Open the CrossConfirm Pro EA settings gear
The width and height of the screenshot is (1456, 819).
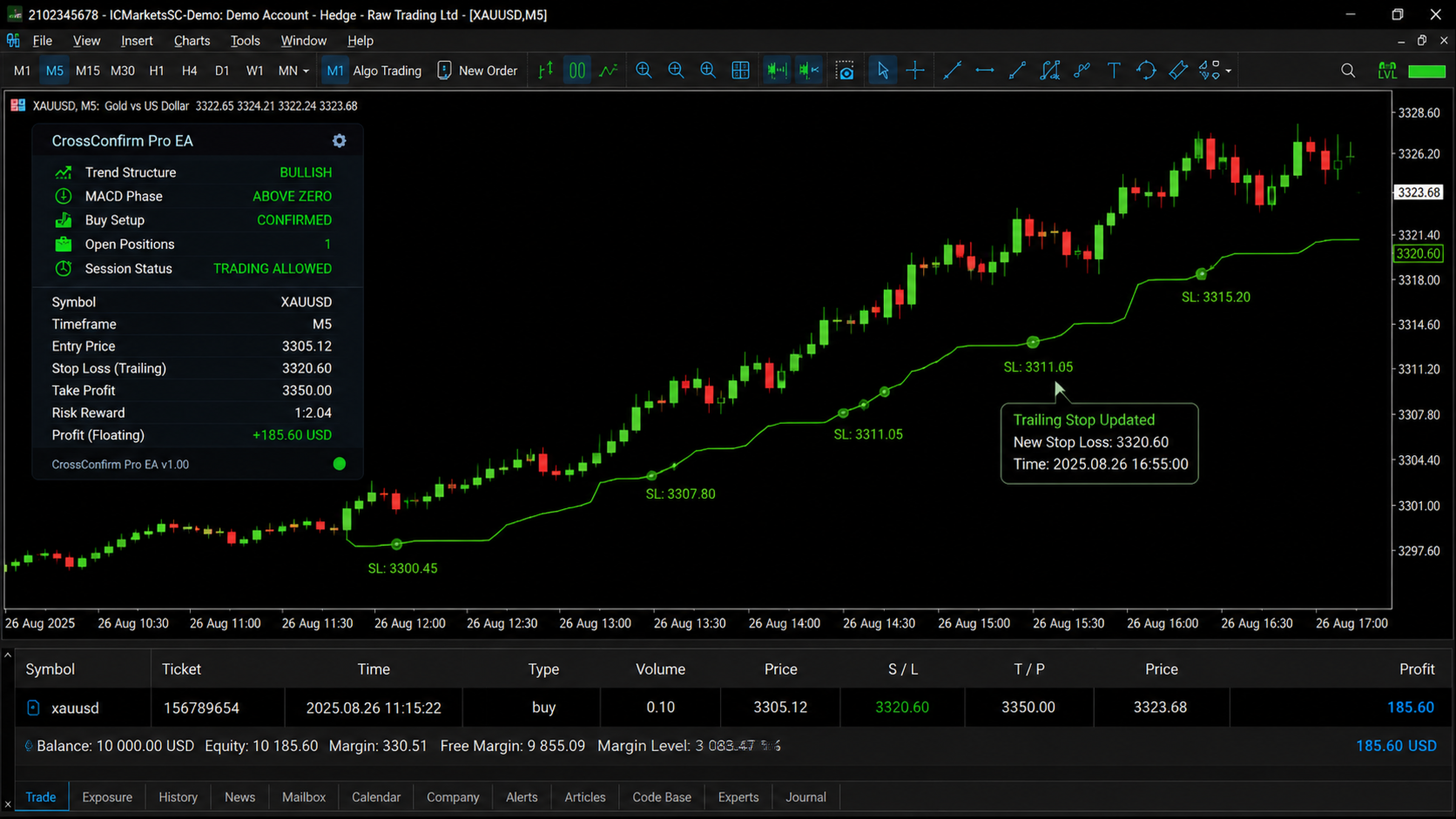(340, 141)
